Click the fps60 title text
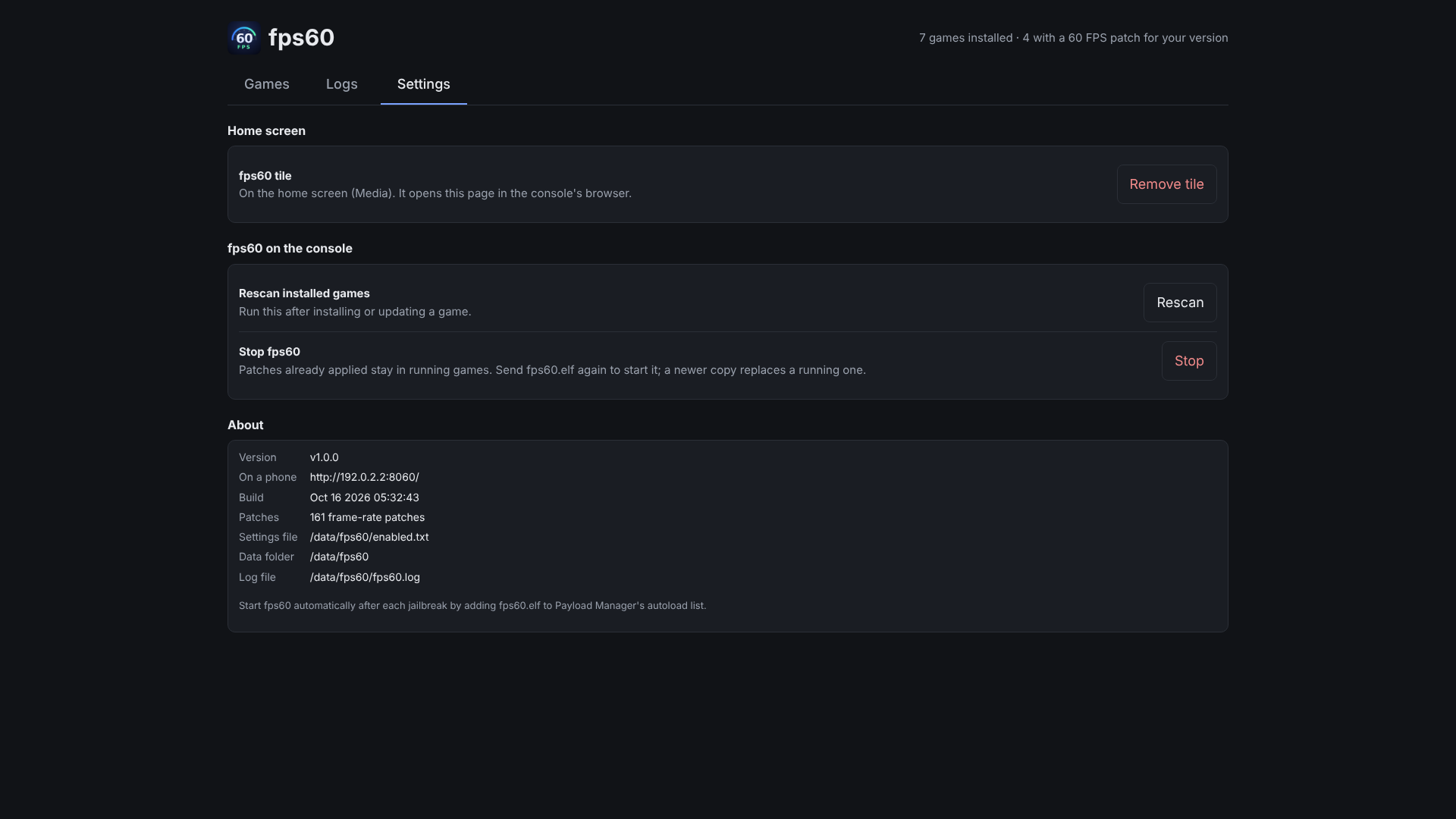 click(x=301, y=38)
